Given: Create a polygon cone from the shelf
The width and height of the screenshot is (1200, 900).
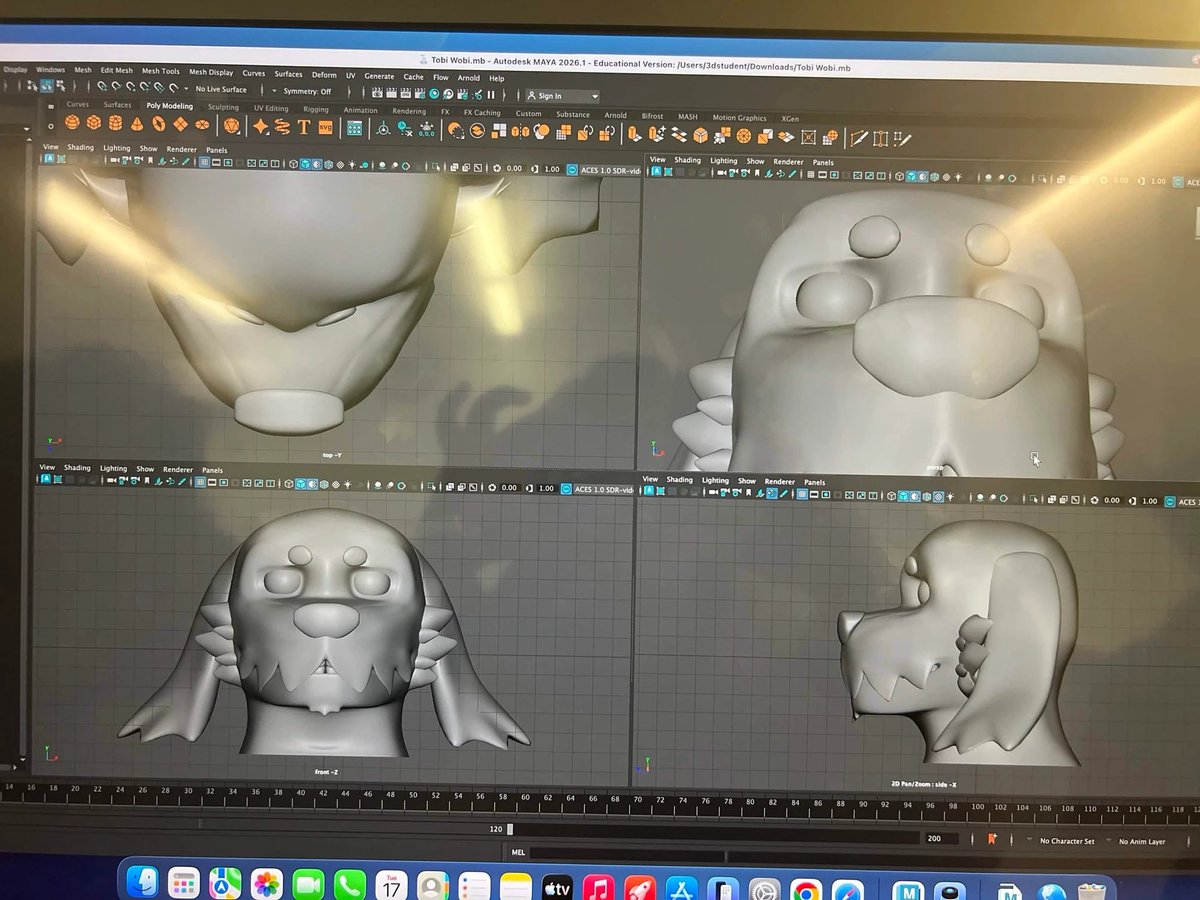Looking at the screenshot, I should pos(137,124).
